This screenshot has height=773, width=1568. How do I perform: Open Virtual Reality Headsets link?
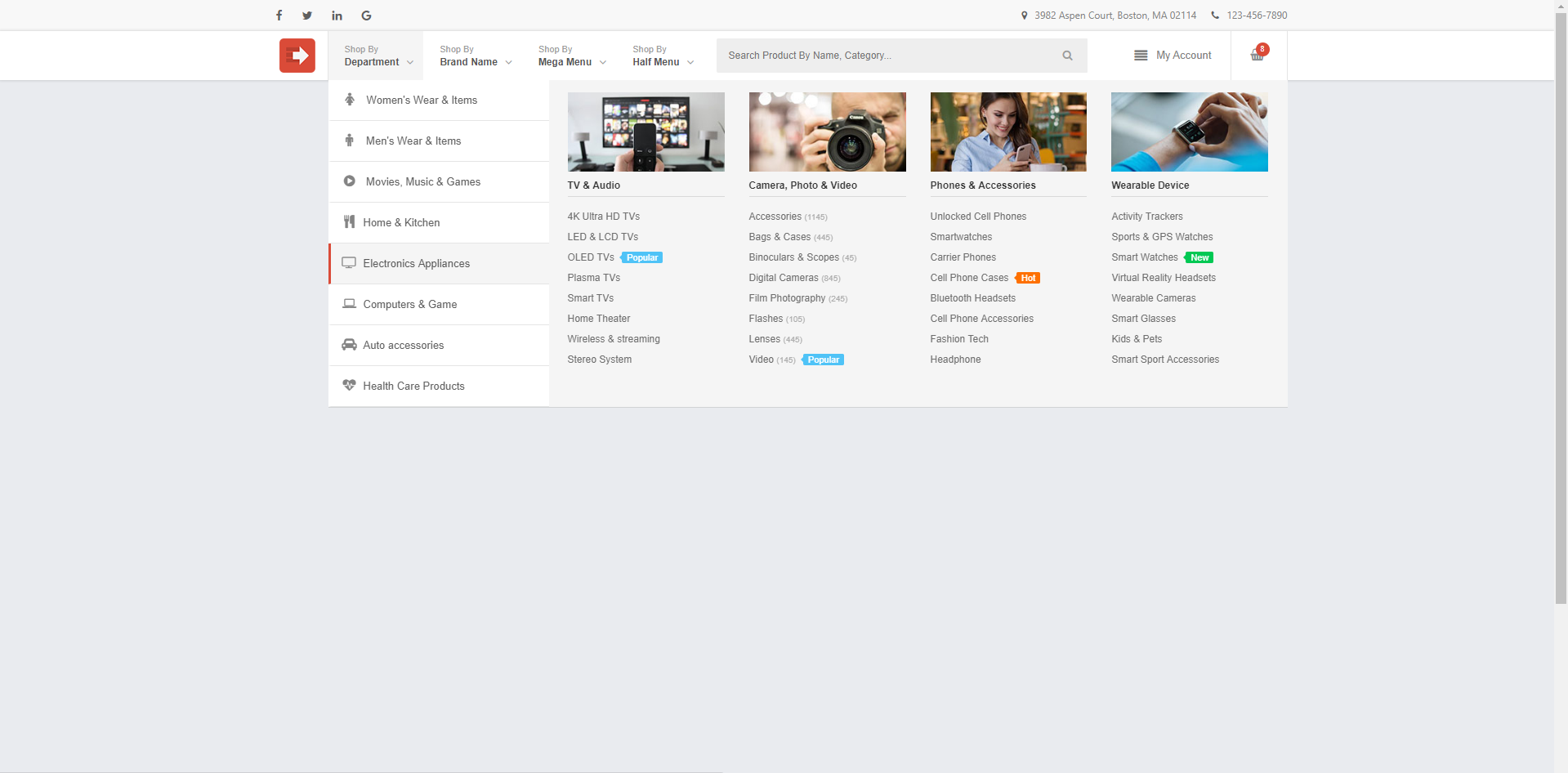coord(1164,278)
